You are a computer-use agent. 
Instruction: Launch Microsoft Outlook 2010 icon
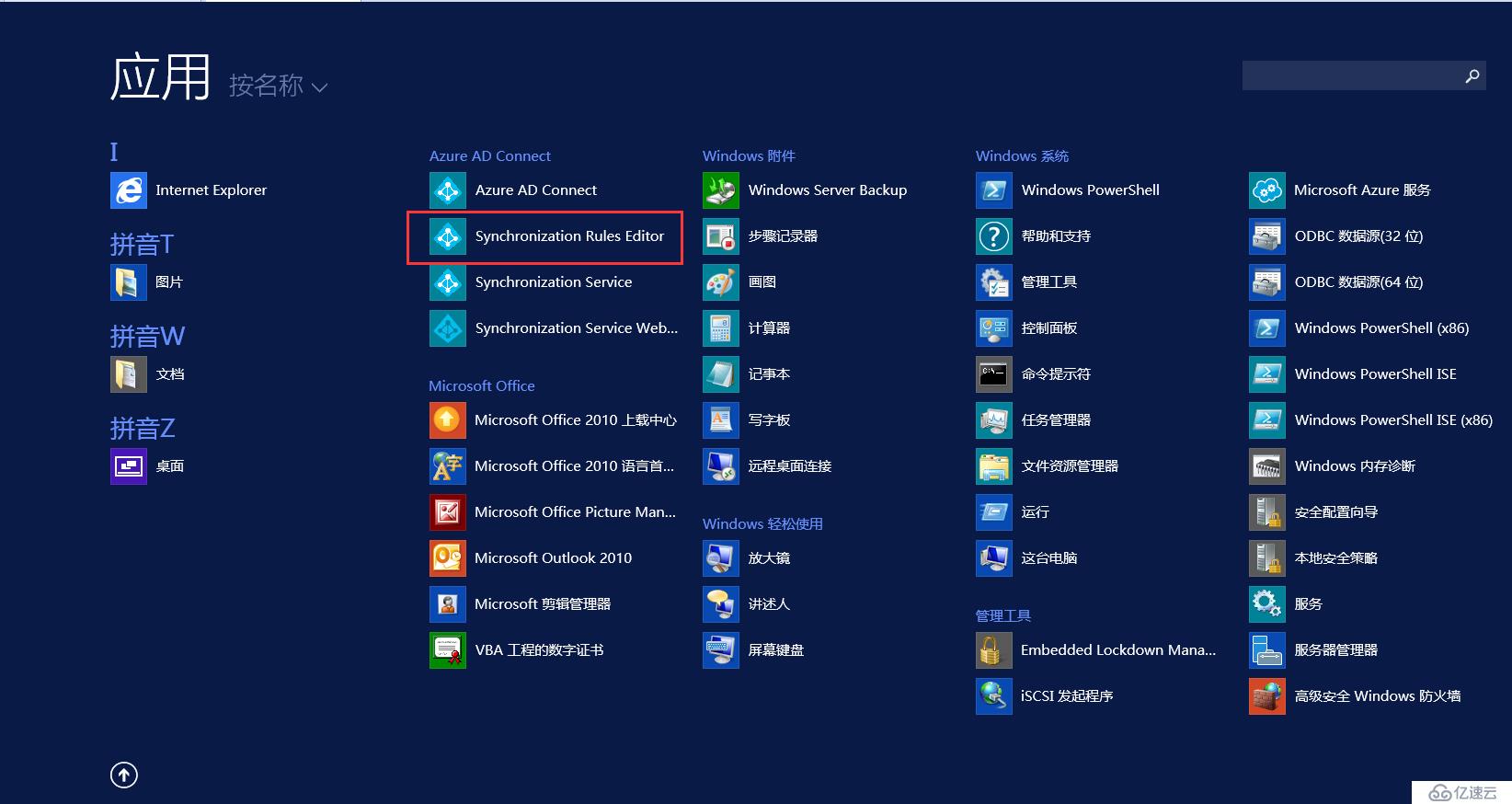pos(448,558)
